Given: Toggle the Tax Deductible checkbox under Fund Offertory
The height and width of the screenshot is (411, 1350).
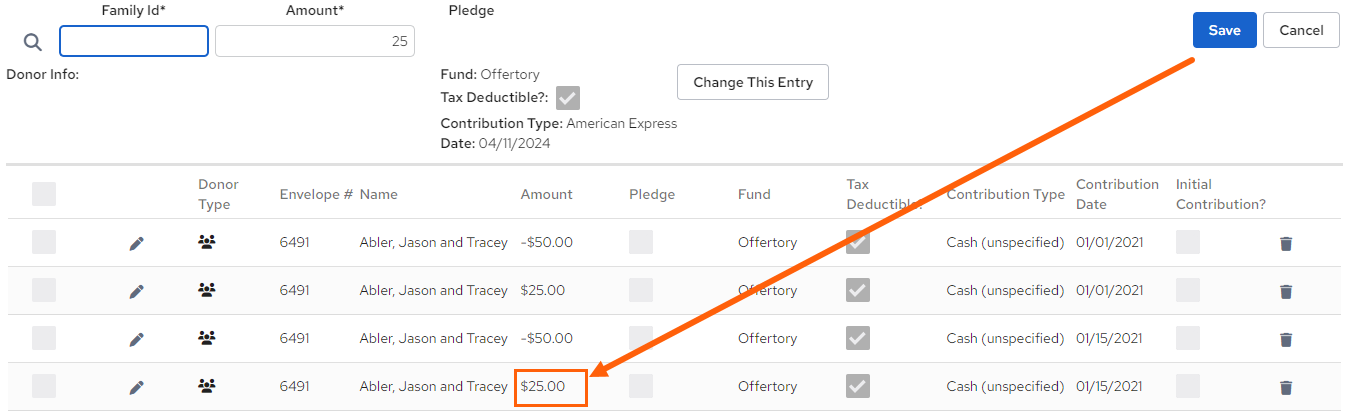Looking at the screenshot, I should [x=568, y=98].
